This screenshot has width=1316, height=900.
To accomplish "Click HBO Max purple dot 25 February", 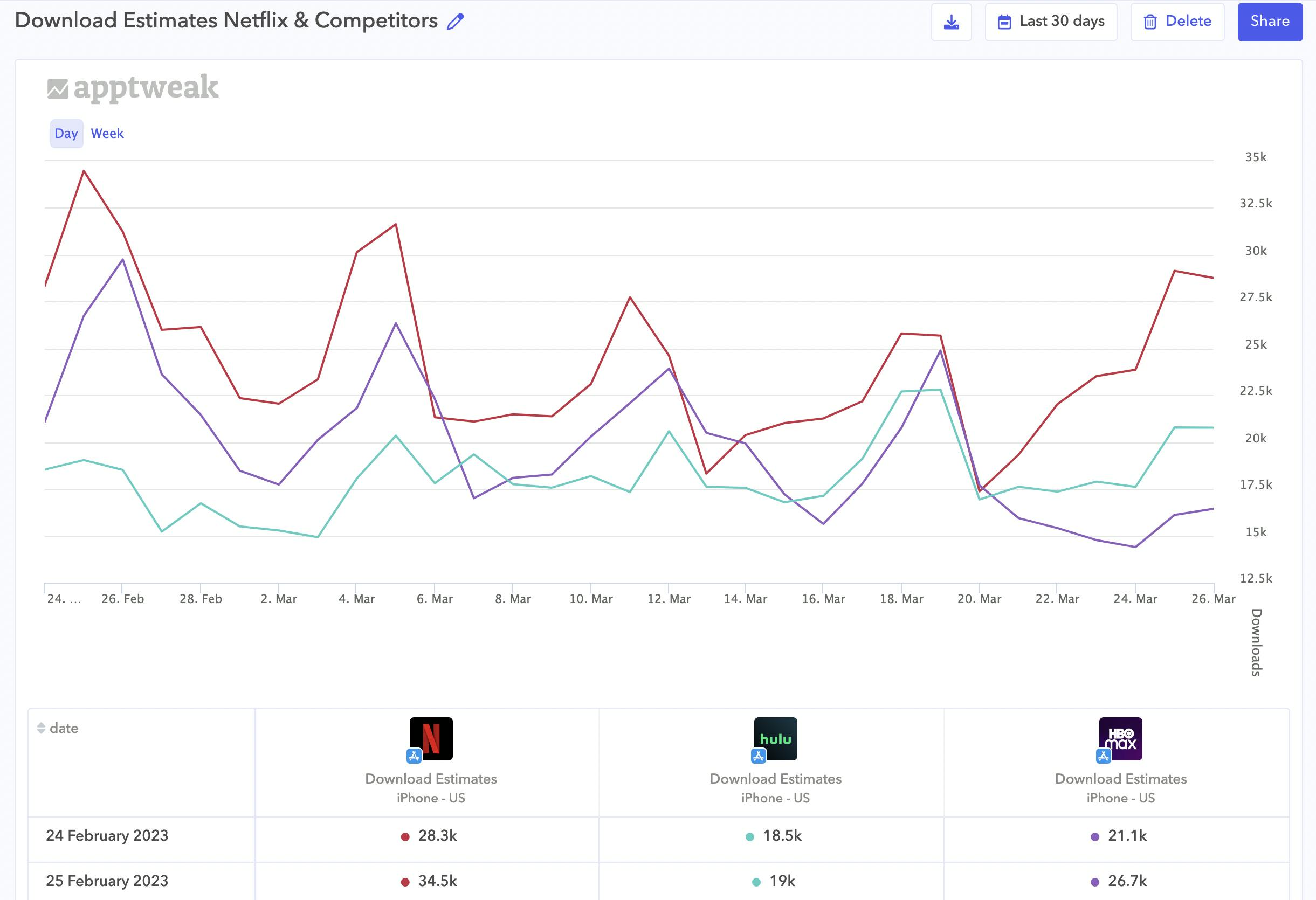I will coord(1094,882).
